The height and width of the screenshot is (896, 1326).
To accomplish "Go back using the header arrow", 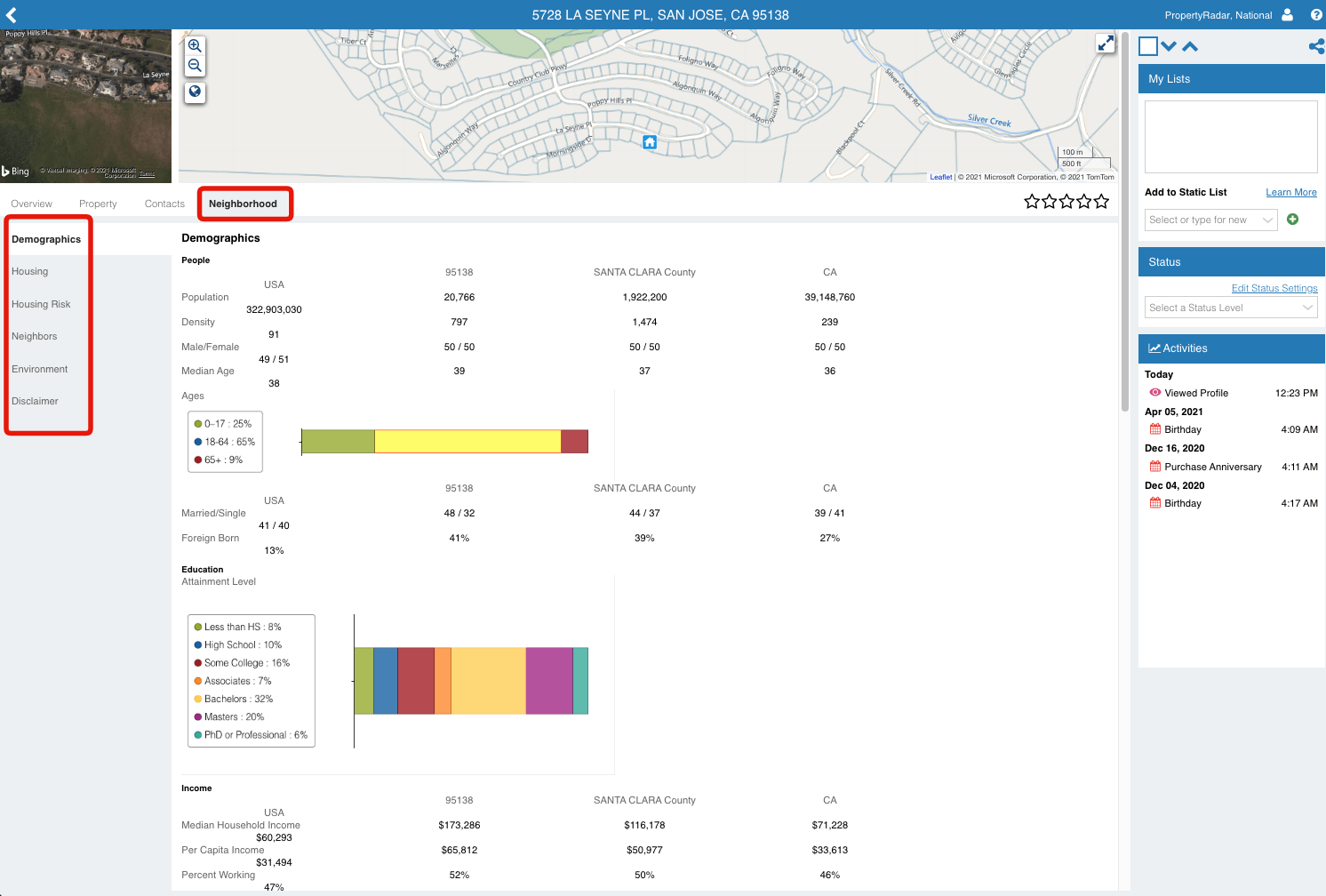I will [12, 14].
